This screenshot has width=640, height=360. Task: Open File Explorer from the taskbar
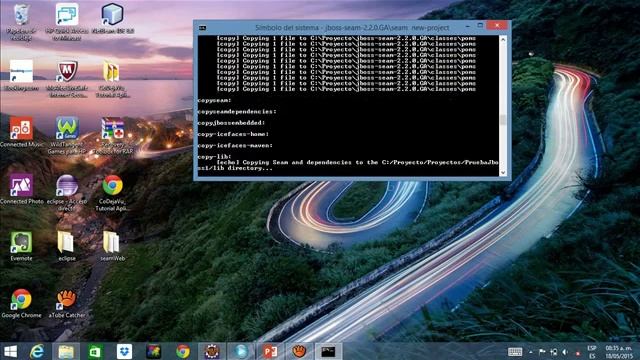point(66,351)
